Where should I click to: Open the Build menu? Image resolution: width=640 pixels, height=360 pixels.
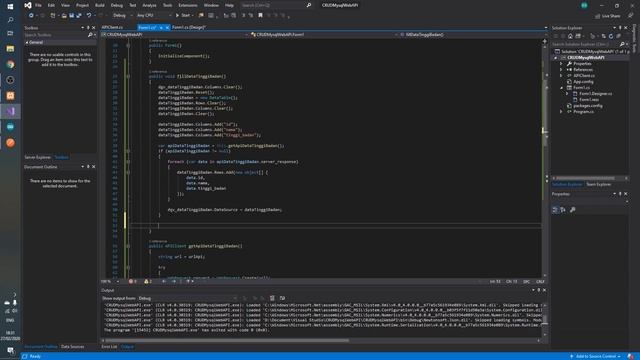point(100,5)
